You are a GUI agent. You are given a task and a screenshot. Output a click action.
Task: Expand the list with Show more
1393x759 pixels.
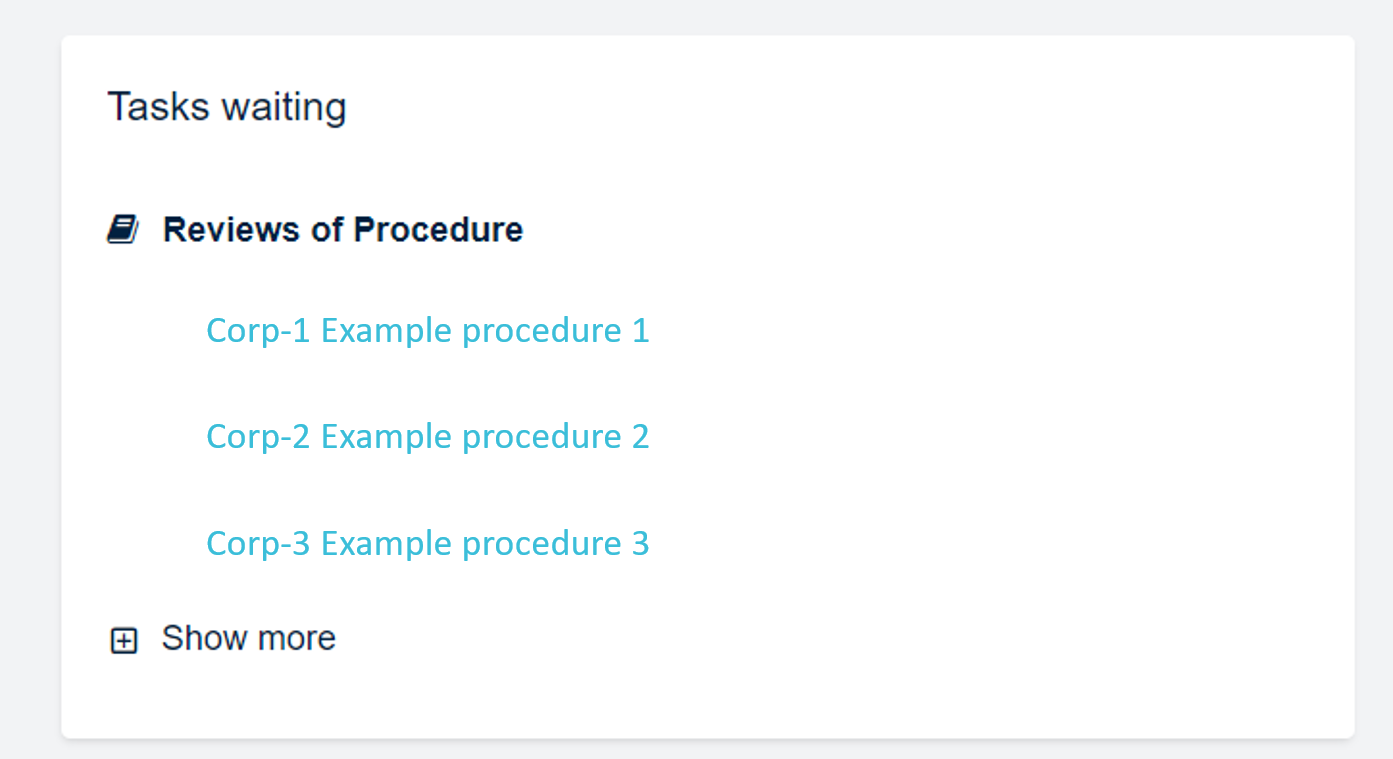pos(248,638)
